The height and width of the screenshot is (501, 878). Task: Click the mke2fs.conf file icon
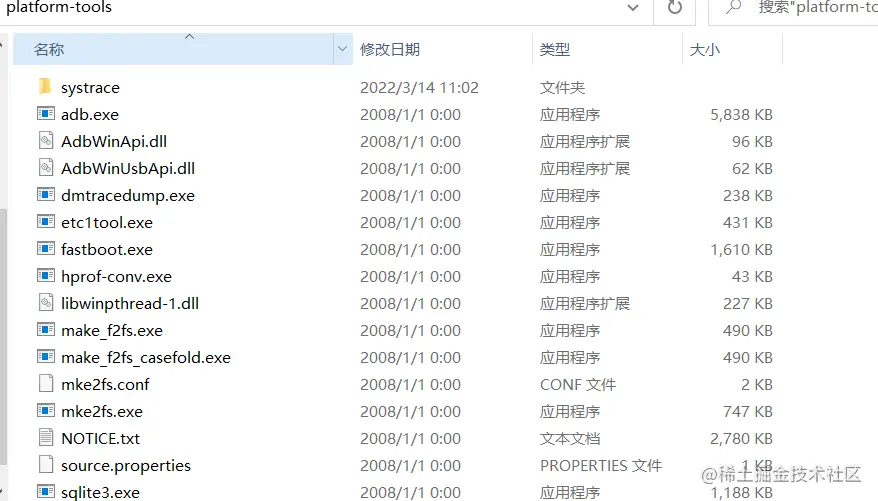click(46, 383)
